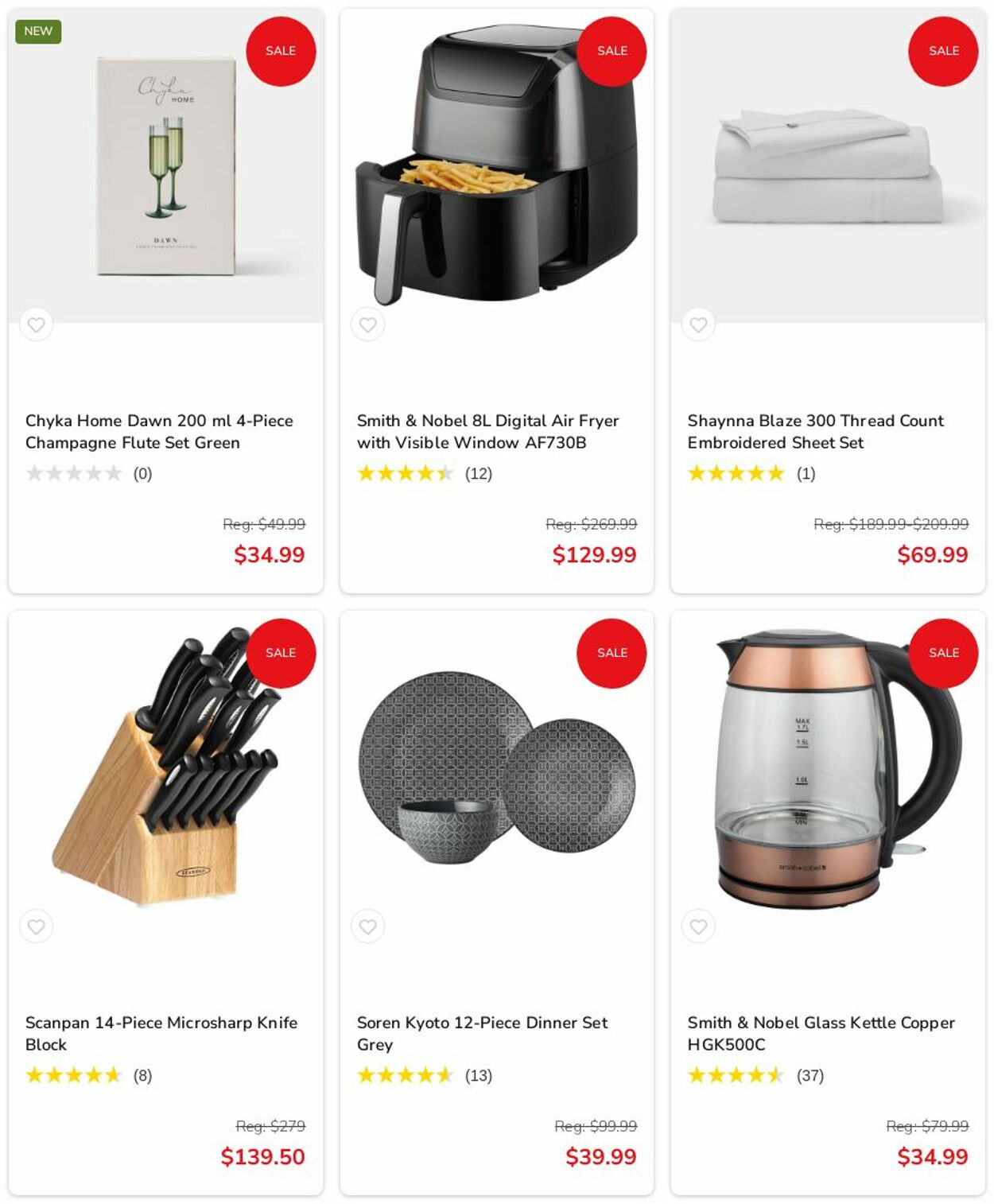Wishlist the Smith & Nobel Glass Kettle
The width and height of the screenshot is (994, 1204).
click(x=698, y=926)
